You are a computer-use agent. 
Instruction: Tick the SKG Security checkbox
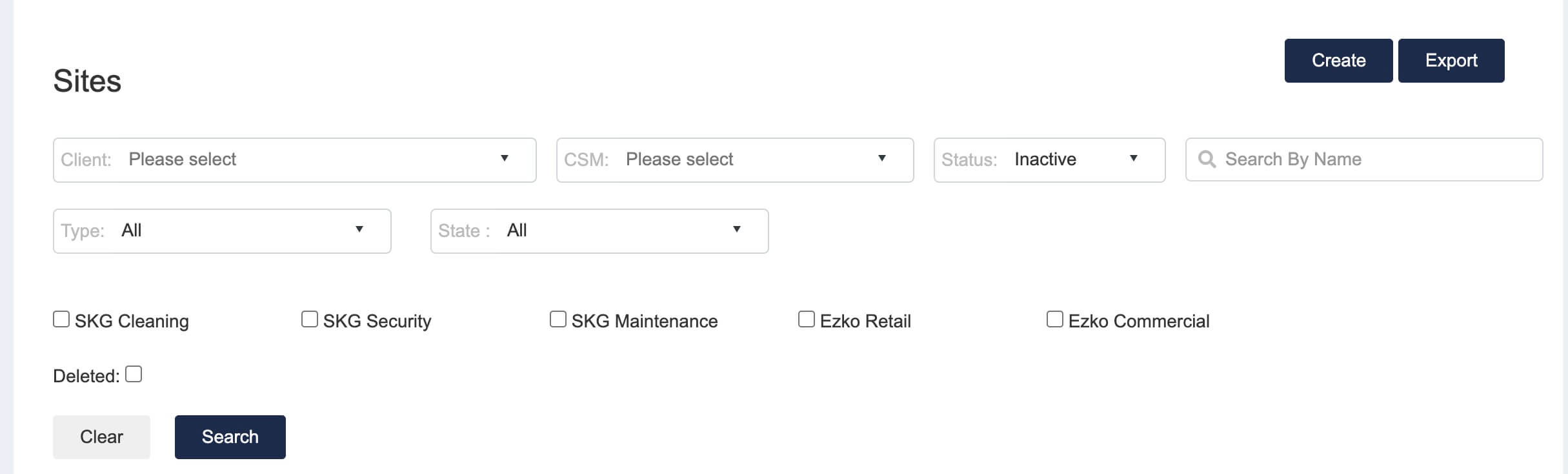coord(310,319)
